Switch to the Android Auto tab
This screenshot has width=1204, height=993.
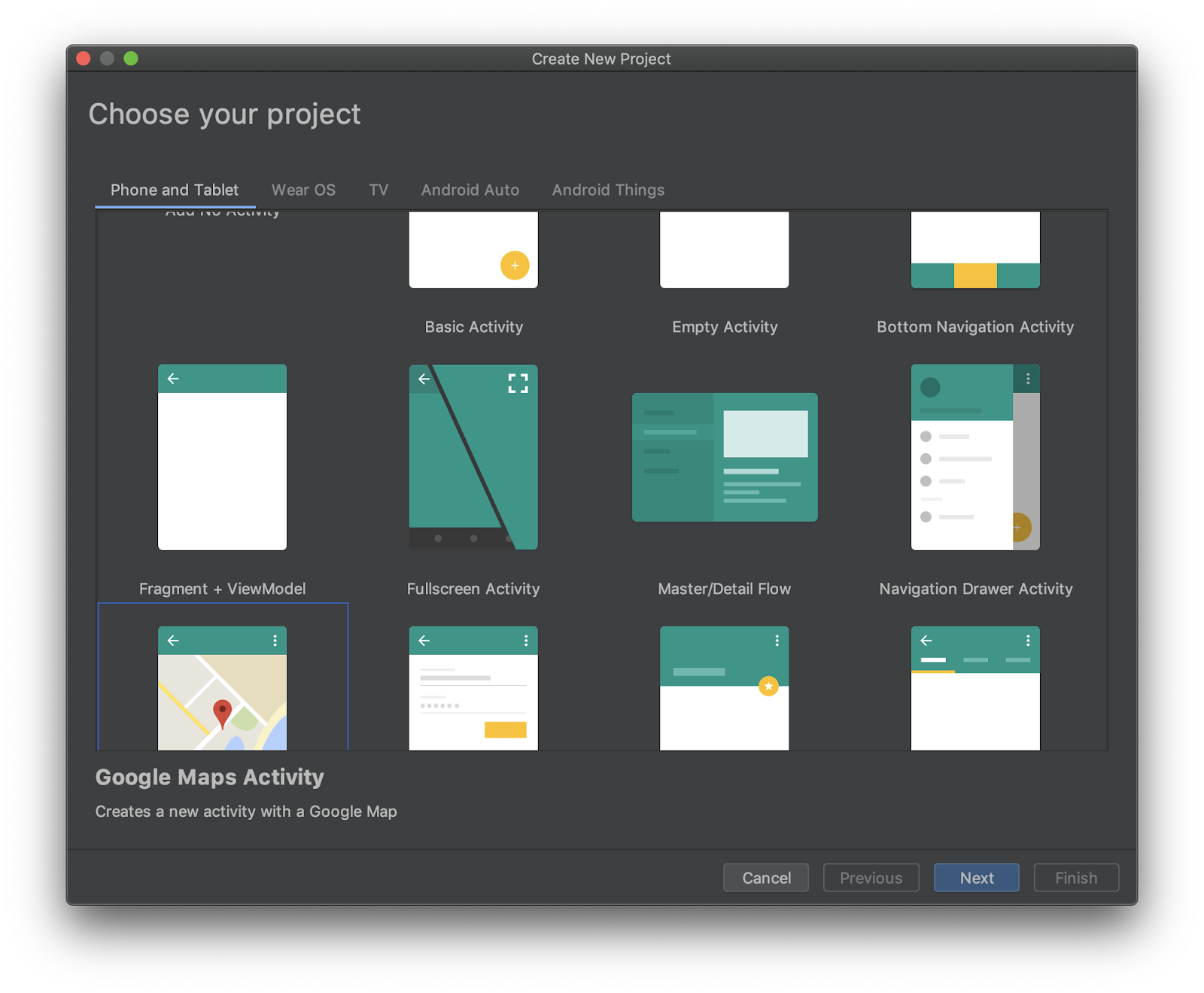pos(470,190)
